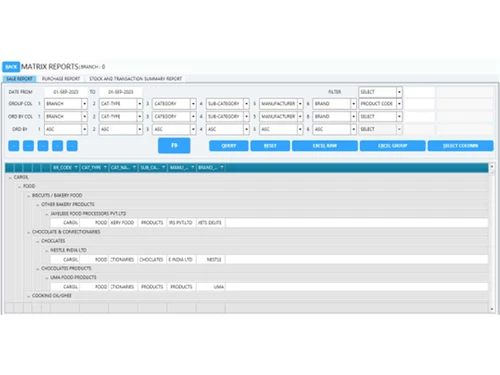Select CHOCLATES cell in Nestle row
The width and height of the screenshot is (500, 375).
[152, 259]
